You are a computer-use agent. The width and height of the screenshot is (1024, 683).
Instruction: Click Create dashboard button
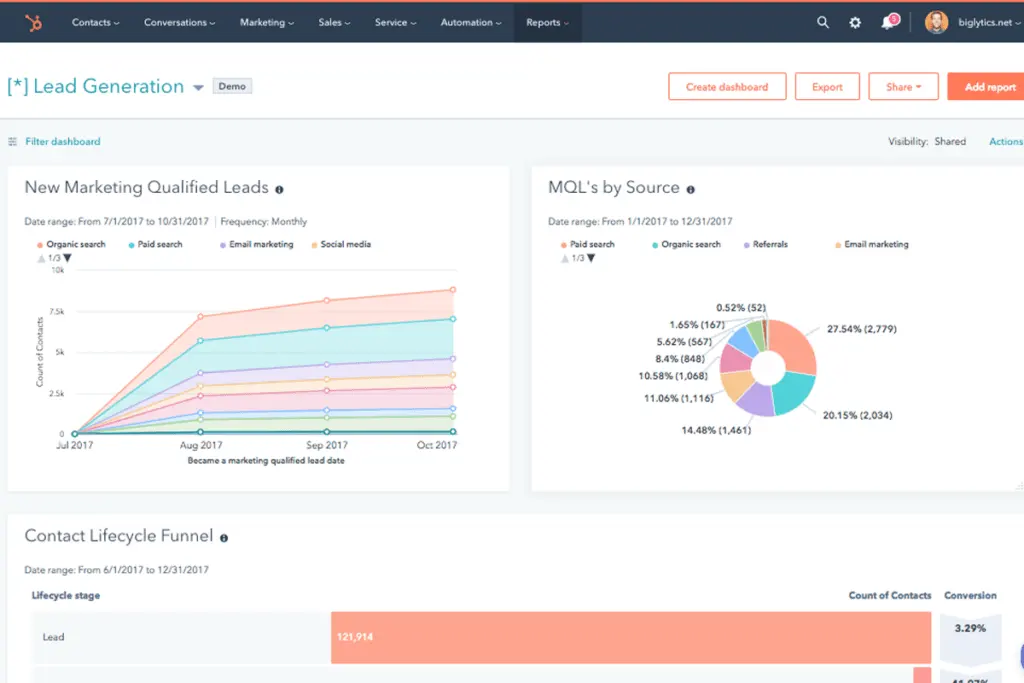727,87
